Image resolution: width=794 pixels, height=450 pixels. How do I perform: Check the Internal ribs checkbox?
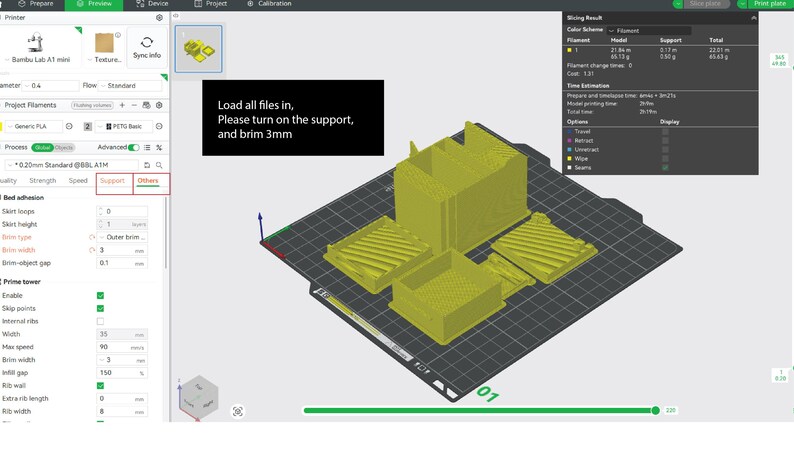[x=100, y=321]
